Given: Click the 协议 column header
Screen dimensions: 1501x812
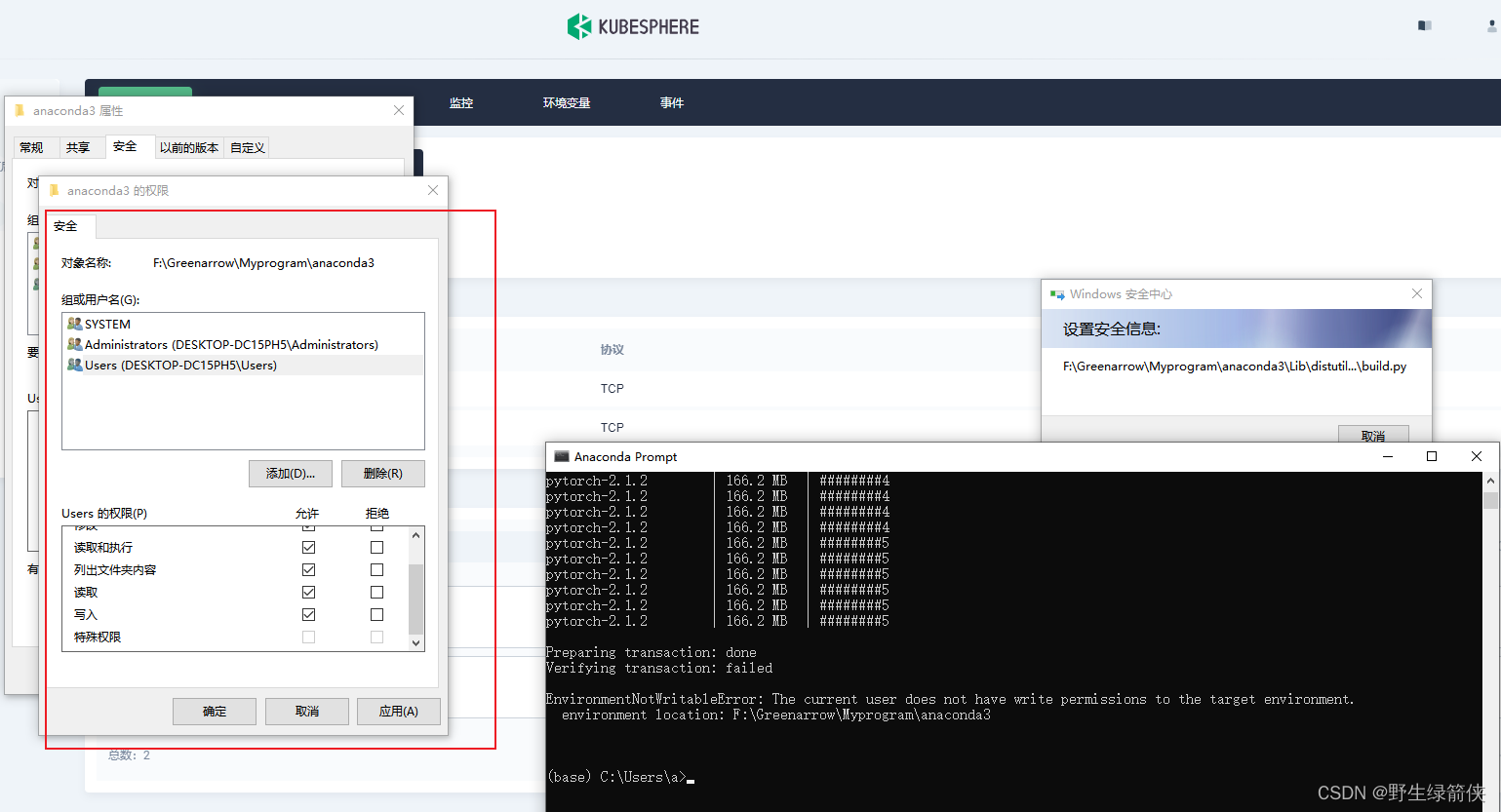Looking at the screenshot, I should pyautogui.click(x=612, y=350).
